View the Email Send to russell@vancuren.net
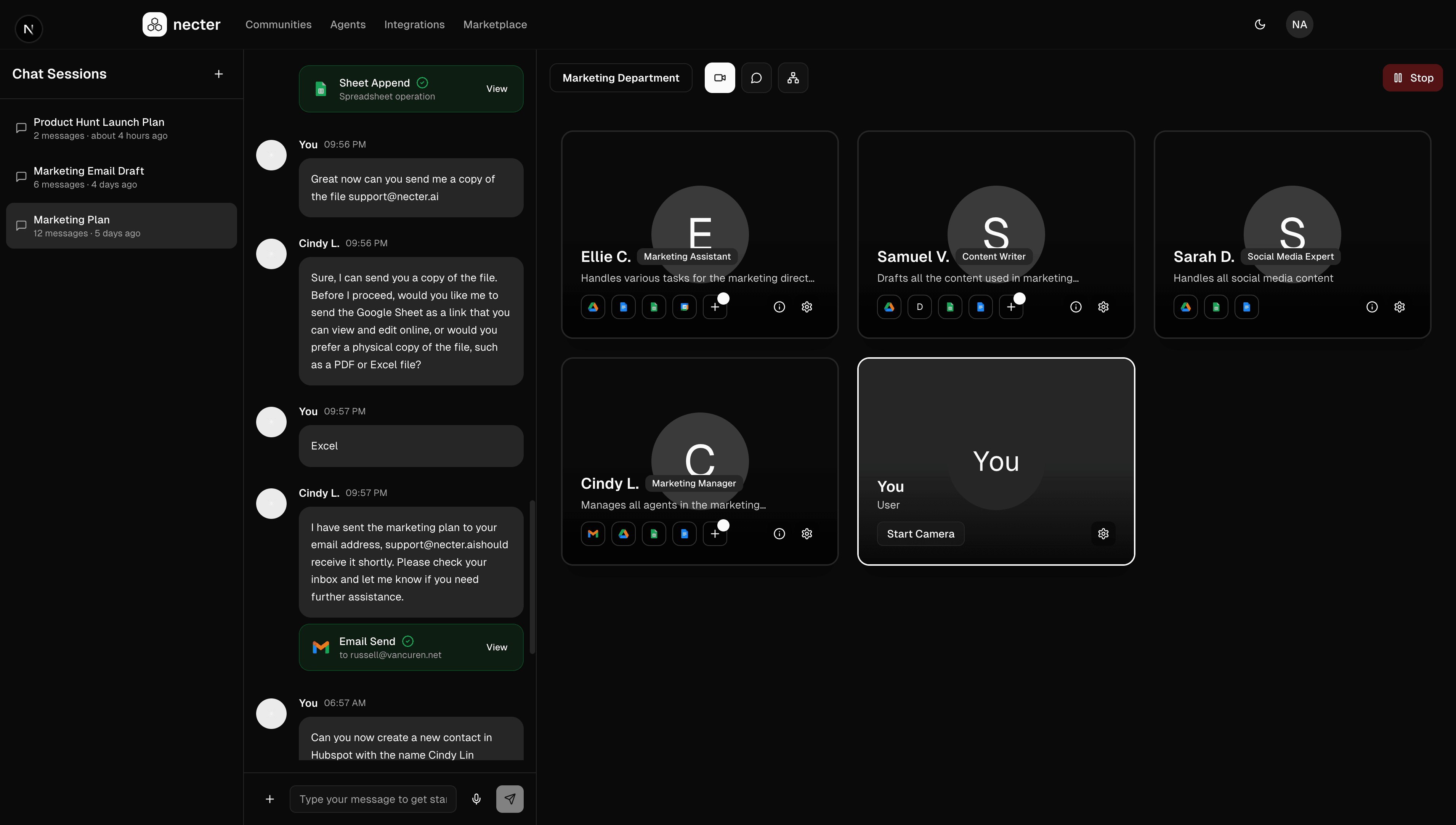This screenshot has height=825, width=1456. click(497, 647)
